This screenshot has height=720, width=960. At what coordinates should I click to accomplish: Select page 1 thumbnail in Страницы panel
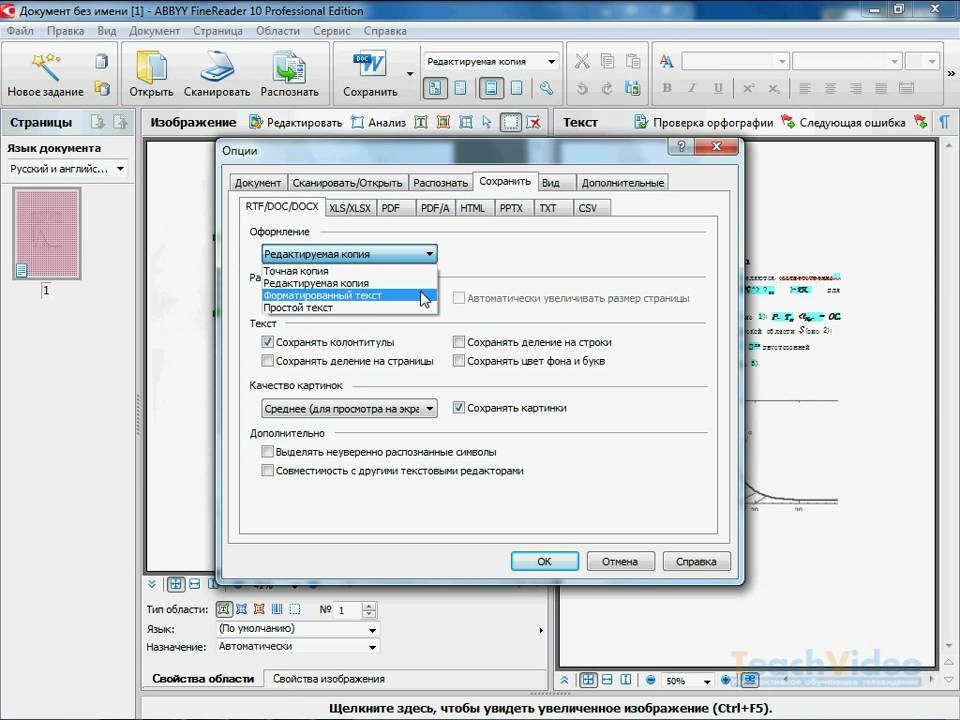click(47, 233)
